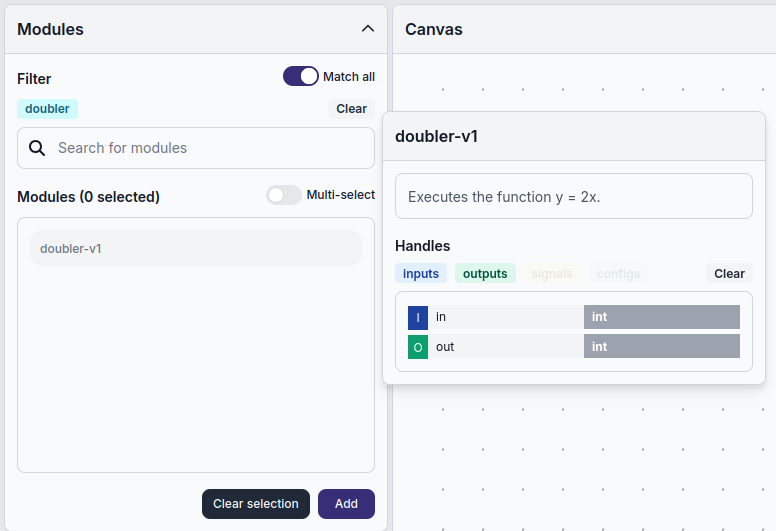This screenshot has height=531, width=776.
Task: Select the doubler-v1 module in the list
Action: pos(196,248)
